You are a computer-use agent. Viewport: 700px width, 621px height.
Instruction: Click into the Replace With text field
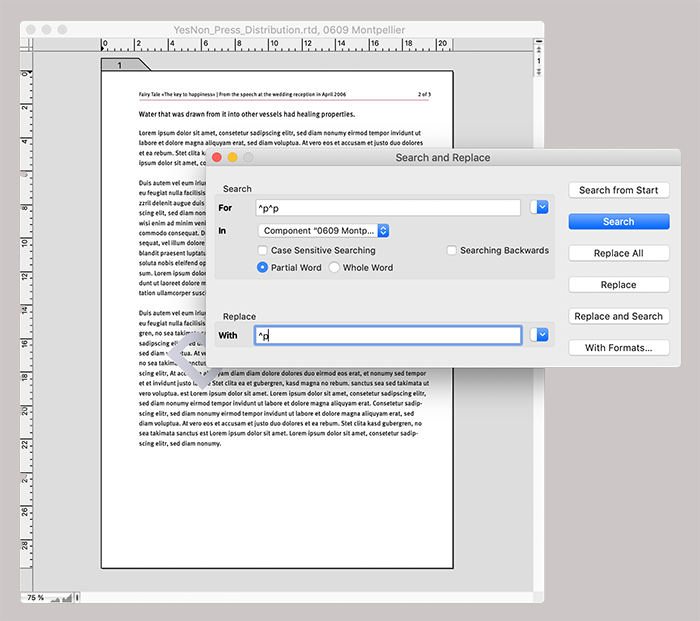click(x=387, y=335)
